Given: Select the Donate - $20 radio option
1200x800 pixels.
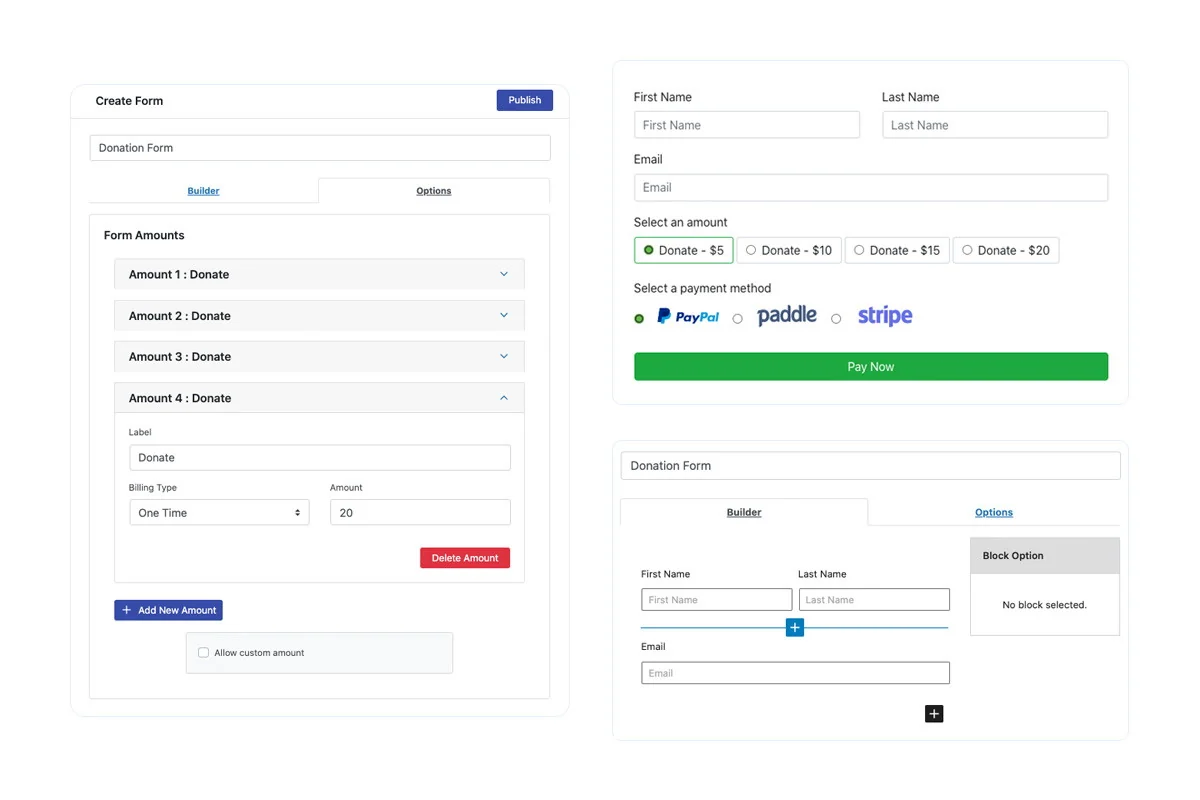Looking at the screenshot, I should pos(1006,250).
